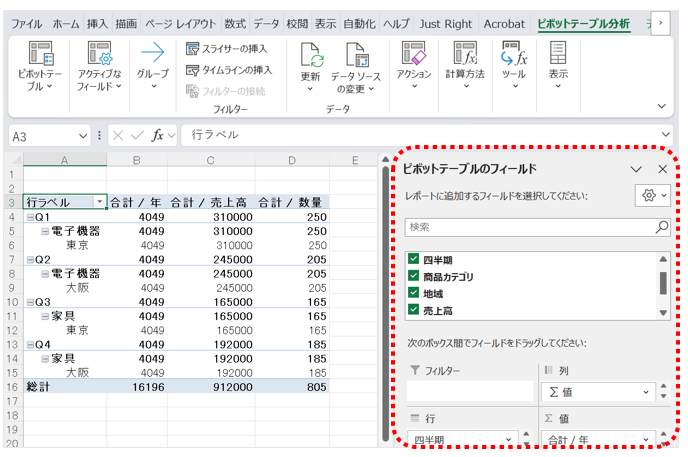This screenshot has width=688, height=457.
Task: Click the 更新 refresh icon
Action: pyautogui.click(x=311, y=56)
